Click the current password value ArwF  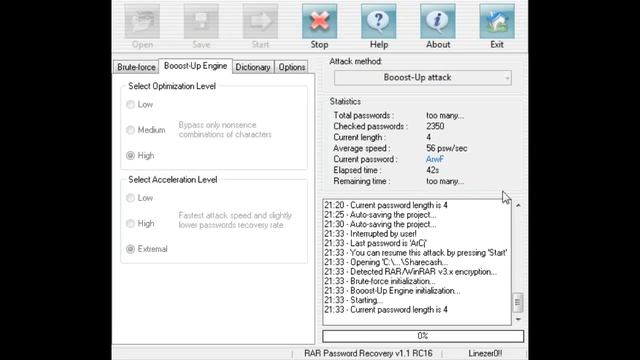435,159
